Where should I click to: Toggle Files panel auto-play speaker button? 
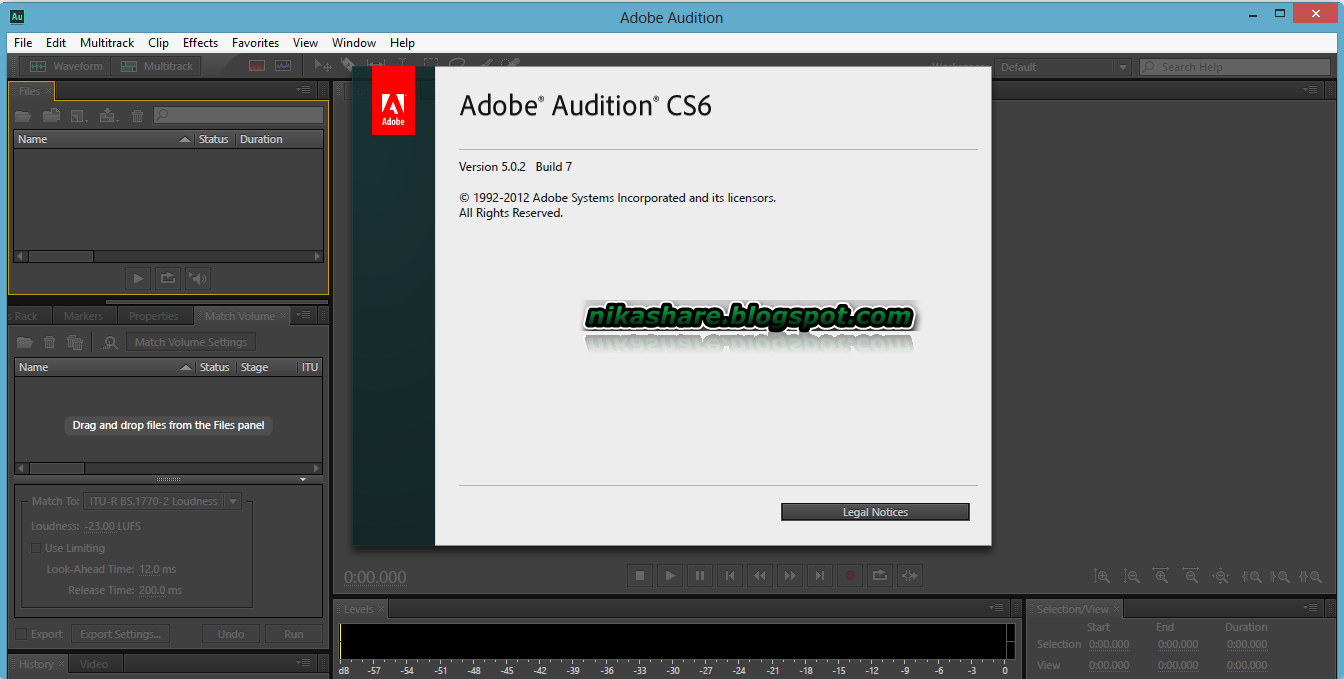[x=197, y=279]
